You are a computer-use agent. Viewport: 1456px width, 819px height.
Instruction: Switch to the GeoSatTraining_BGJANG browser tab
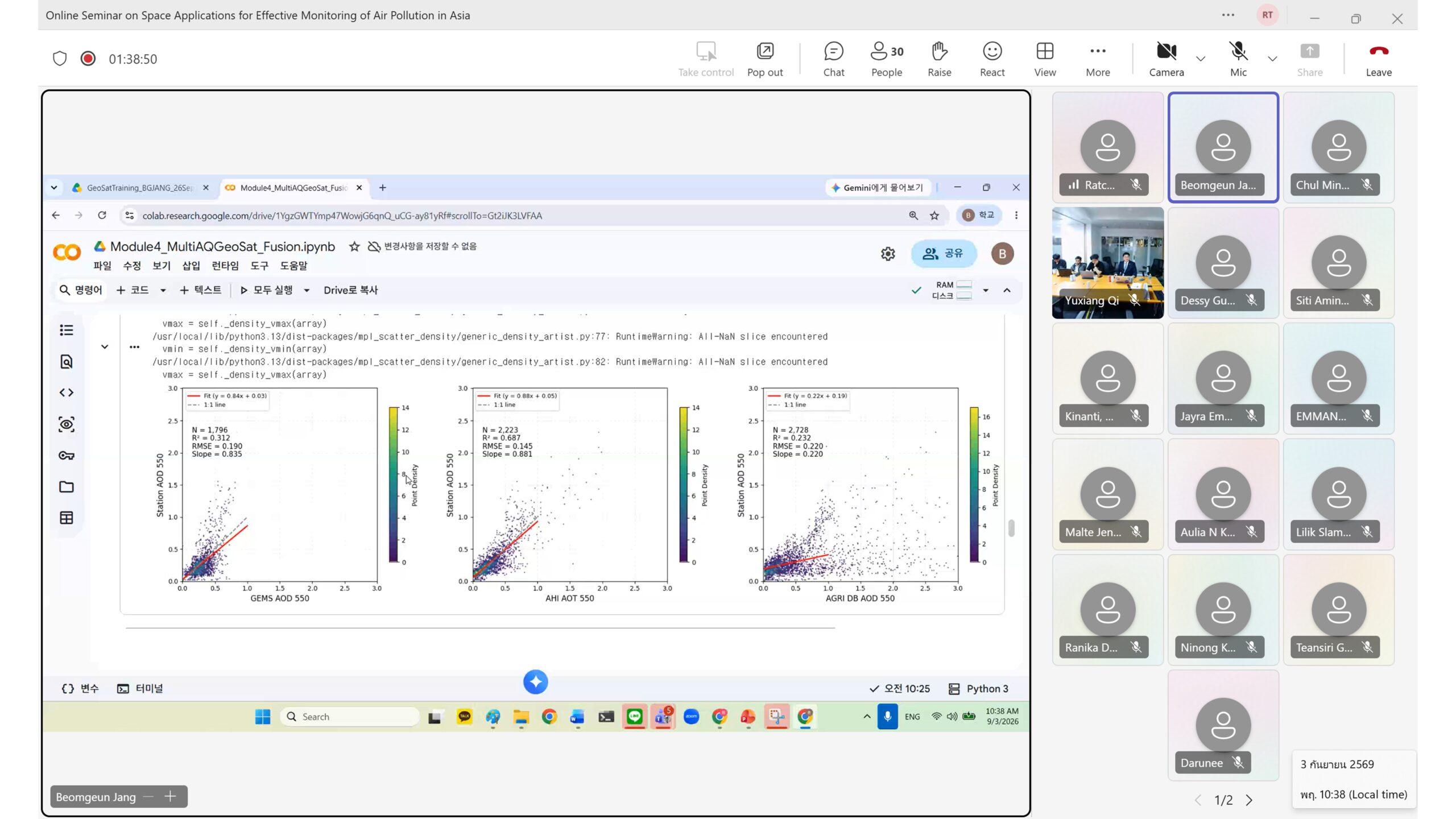[140, 188]
